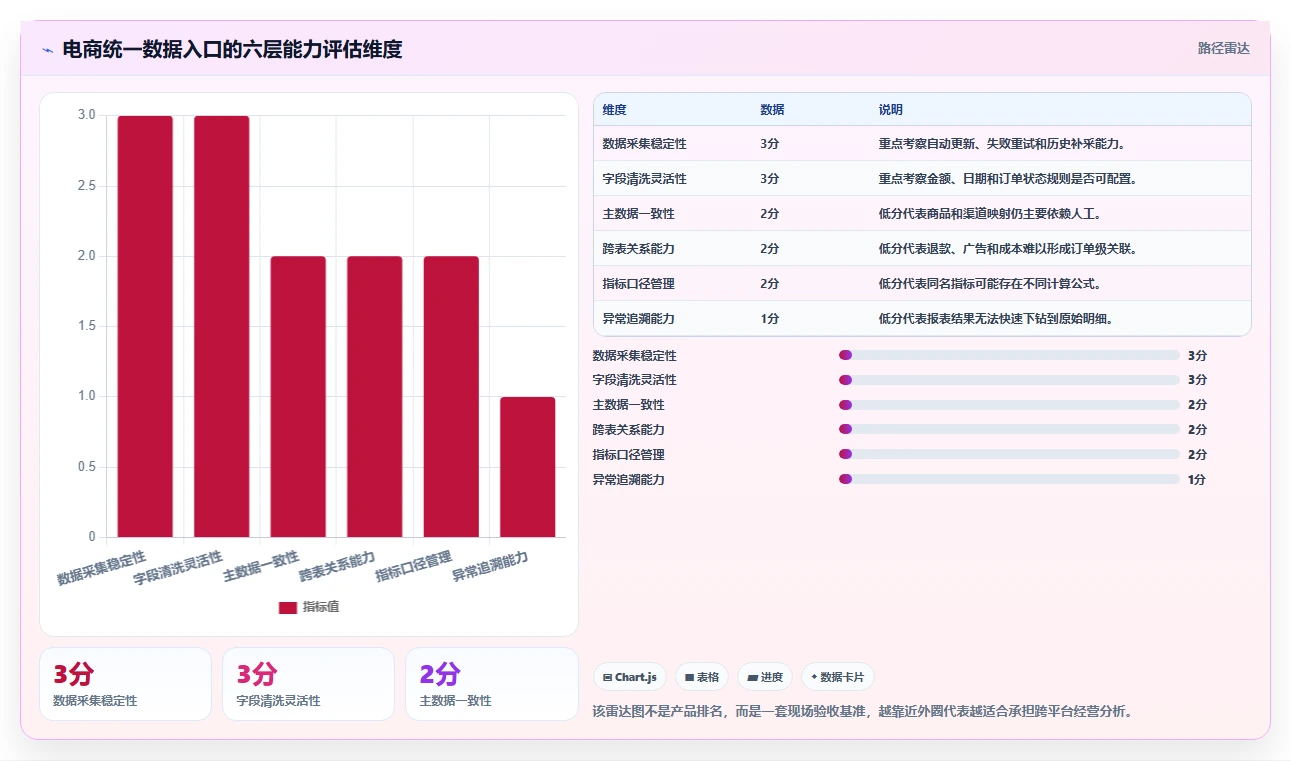Click description 低分代表商品和渠道映射仍主要依赖人工。
This screenshot has width=1291, height=761.
pos(990,213)
